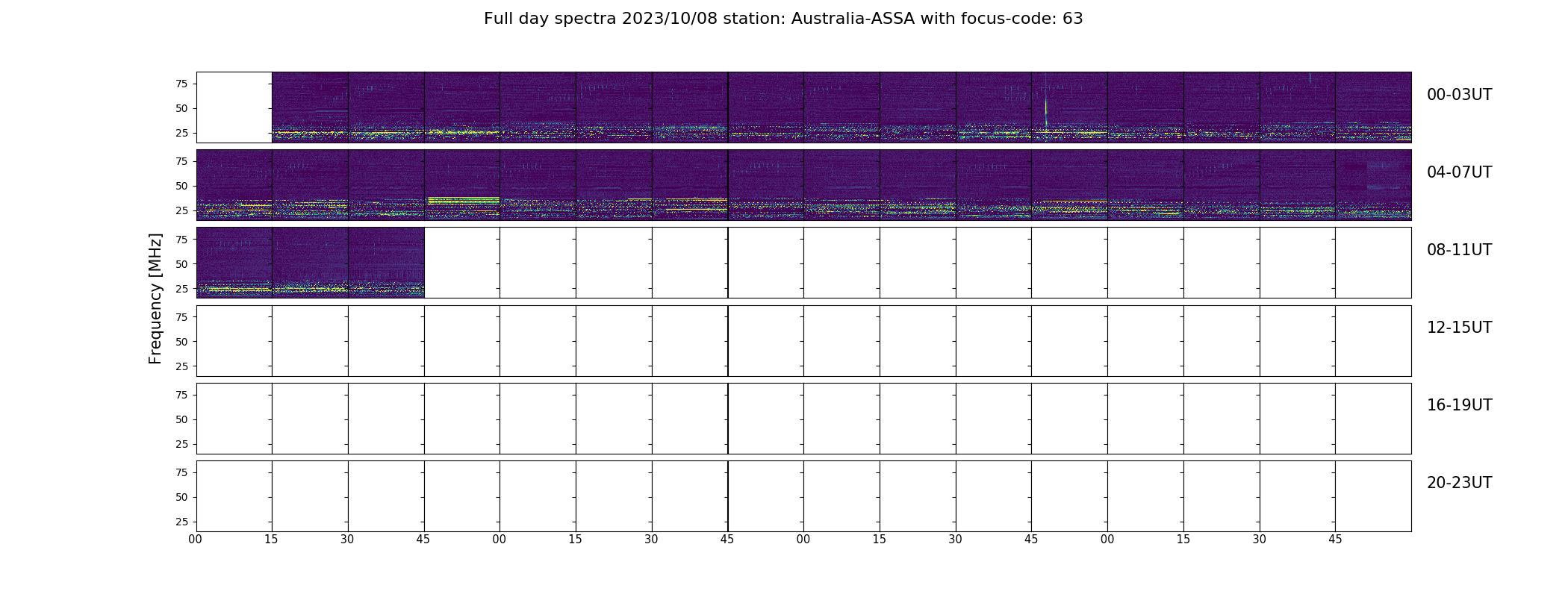This screenshot has width=1568, height=597.
Task: Click the '00-03UT' row label
Action: 1459,95
